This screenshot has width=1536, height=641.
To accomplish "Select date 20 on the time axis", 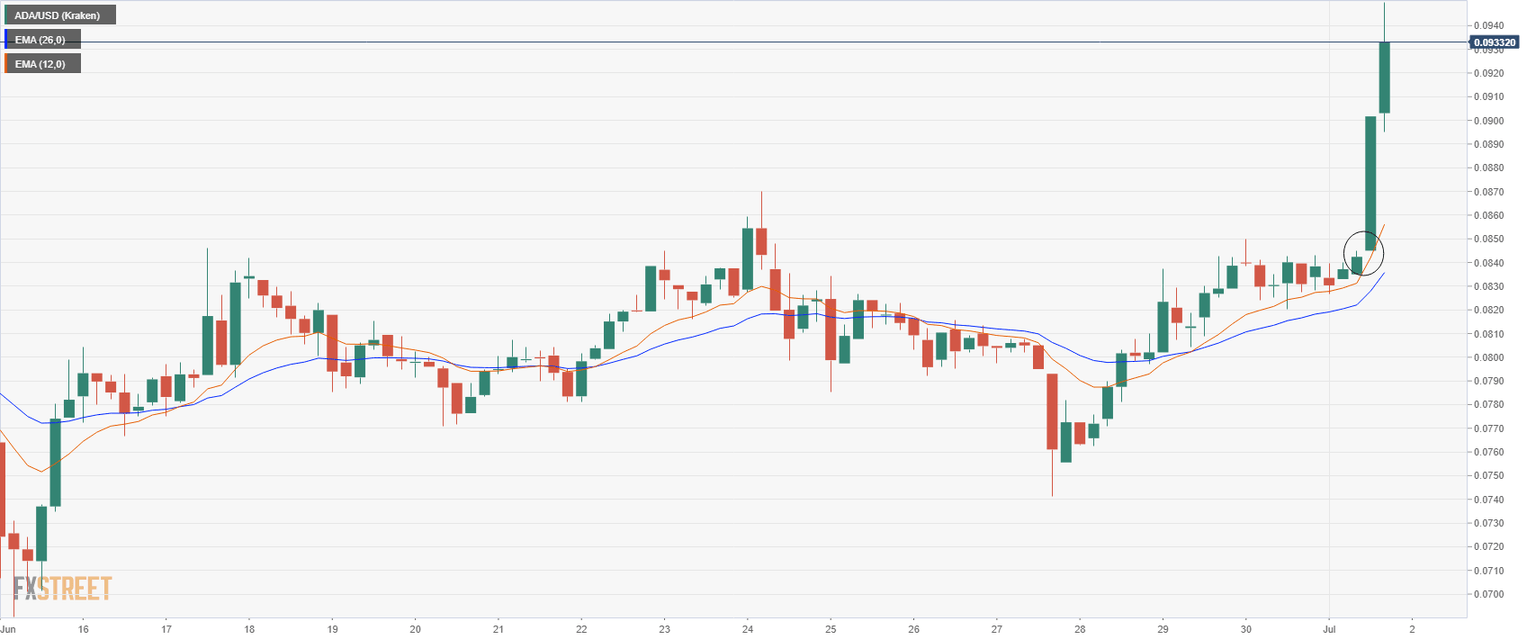I will click(x=415, y=630).
